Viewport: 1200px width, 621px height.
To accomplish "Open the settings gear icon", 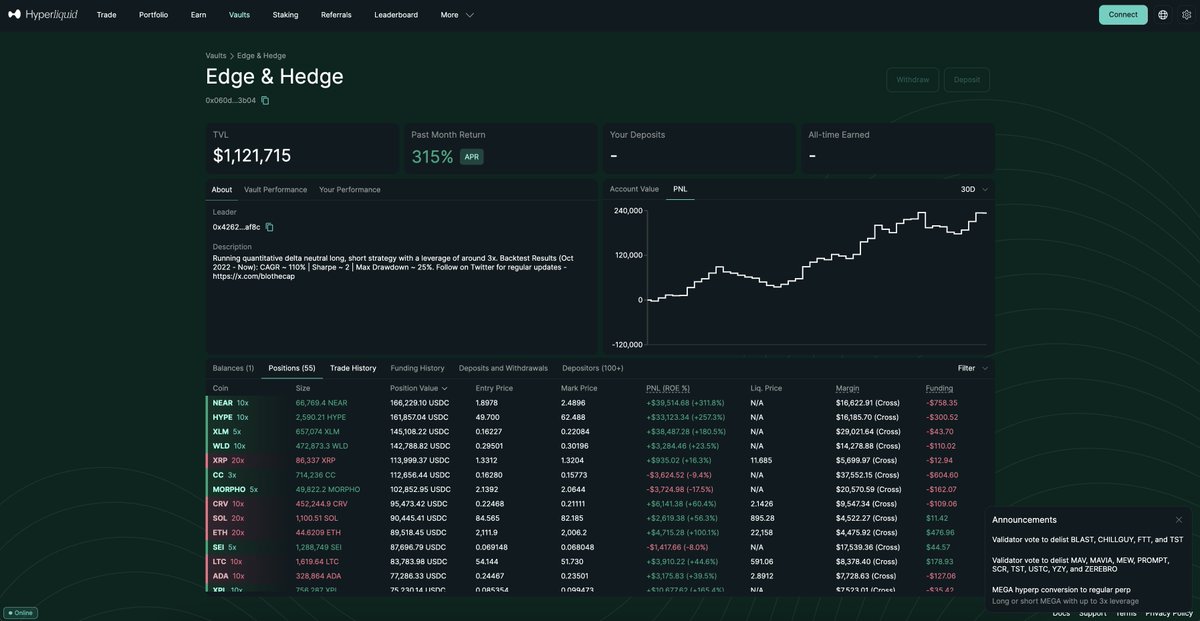I will coord(1186,15).
